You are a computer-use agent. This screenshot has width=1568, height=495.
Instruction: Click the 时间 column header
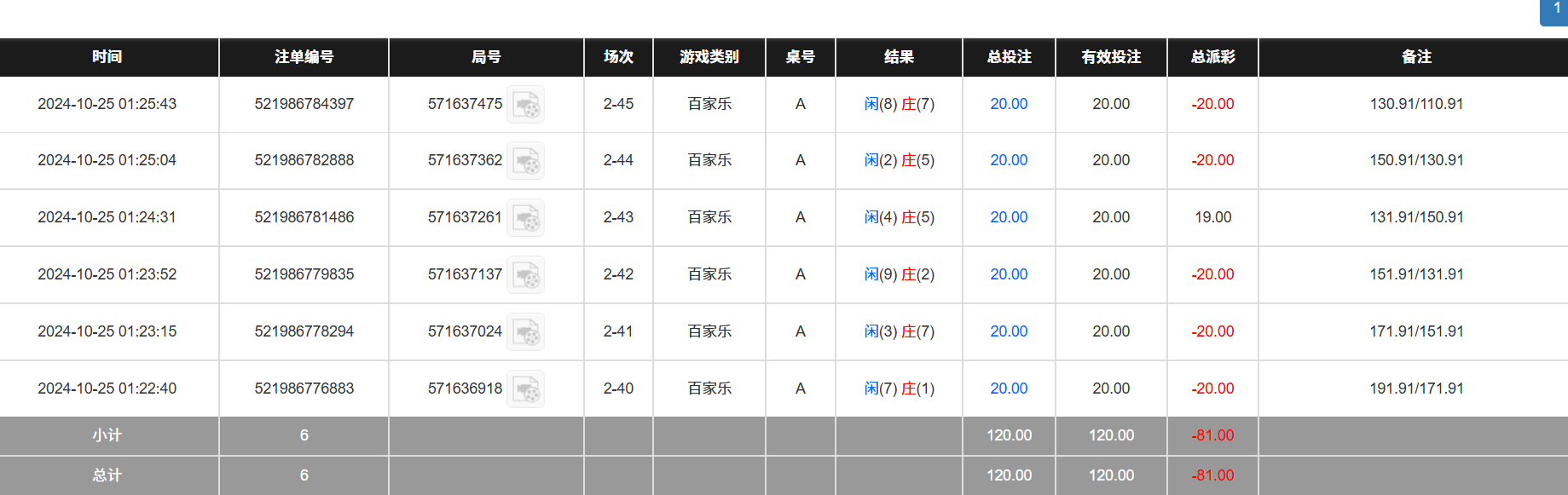click(x=107, y=57)
